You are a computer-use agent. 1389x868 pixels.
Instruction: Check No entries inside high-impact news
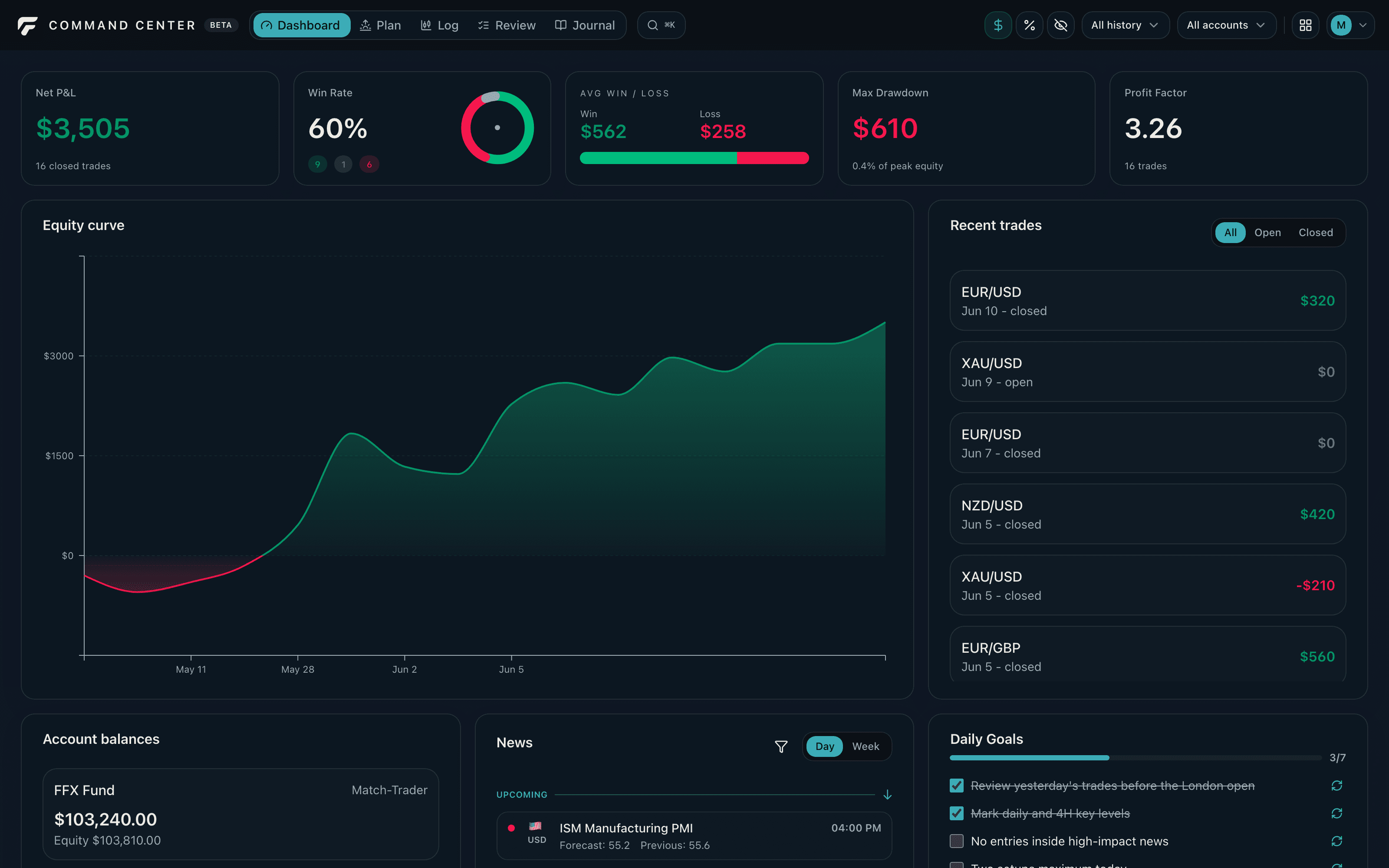click(956, 841)
